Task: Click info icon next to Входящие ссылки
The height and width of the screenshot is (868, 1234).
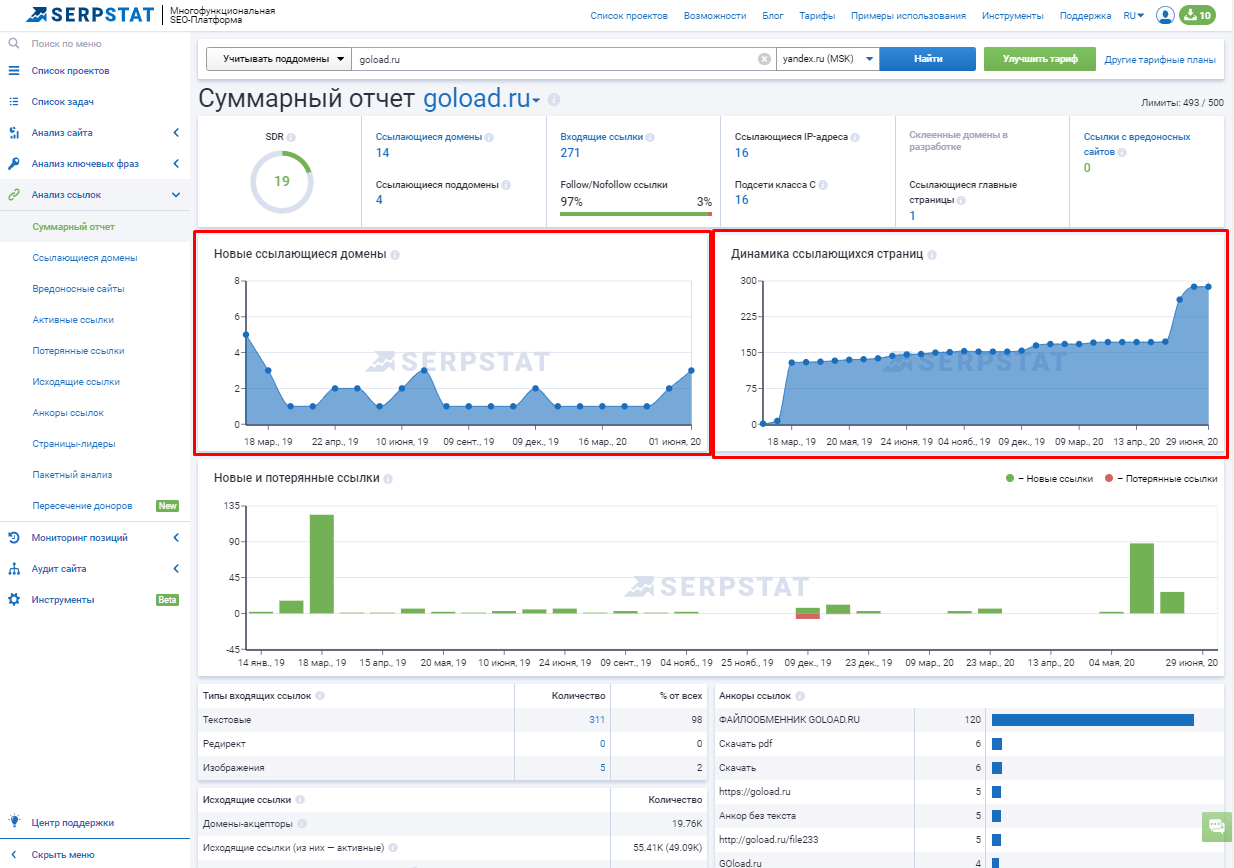Action: [651, 137]
